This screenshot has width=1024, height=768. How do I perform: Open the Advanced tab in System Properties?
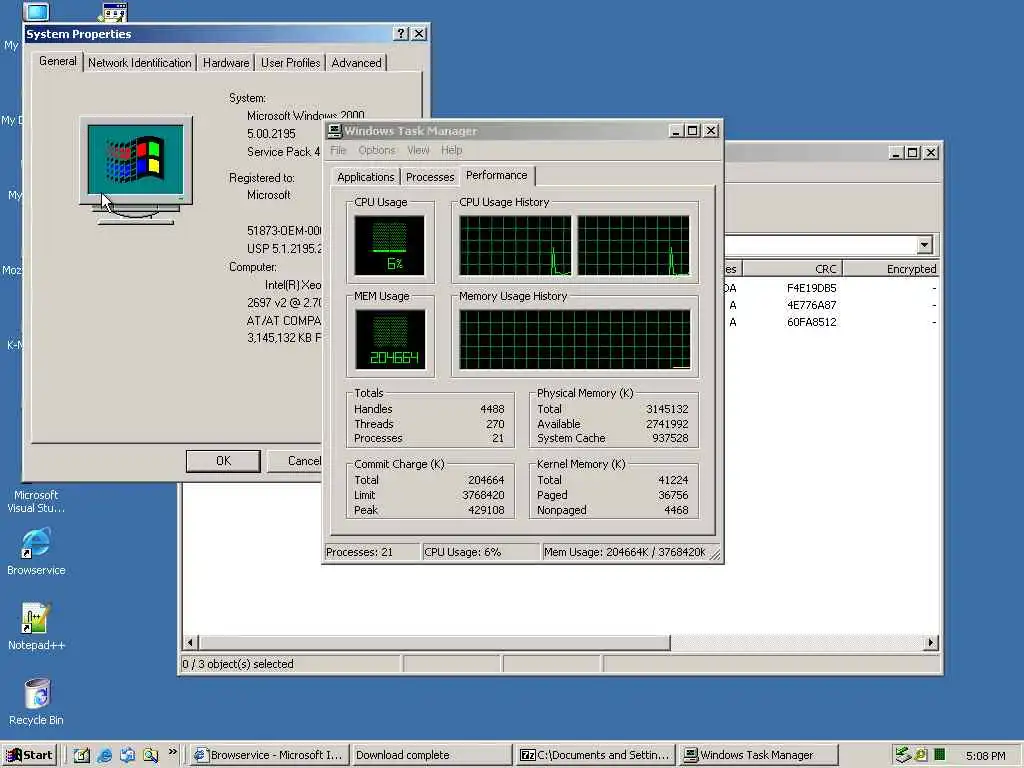pyautogui.click(x=356, y=63)
